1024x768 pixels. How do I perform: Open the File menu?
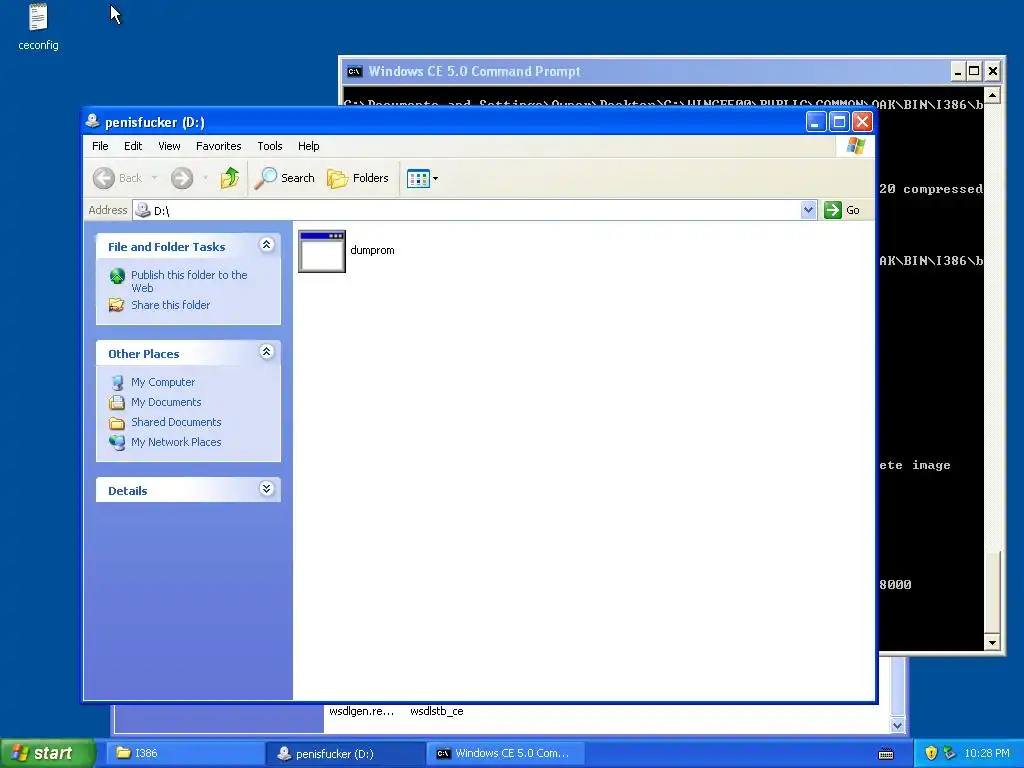[x=100, y=146]
